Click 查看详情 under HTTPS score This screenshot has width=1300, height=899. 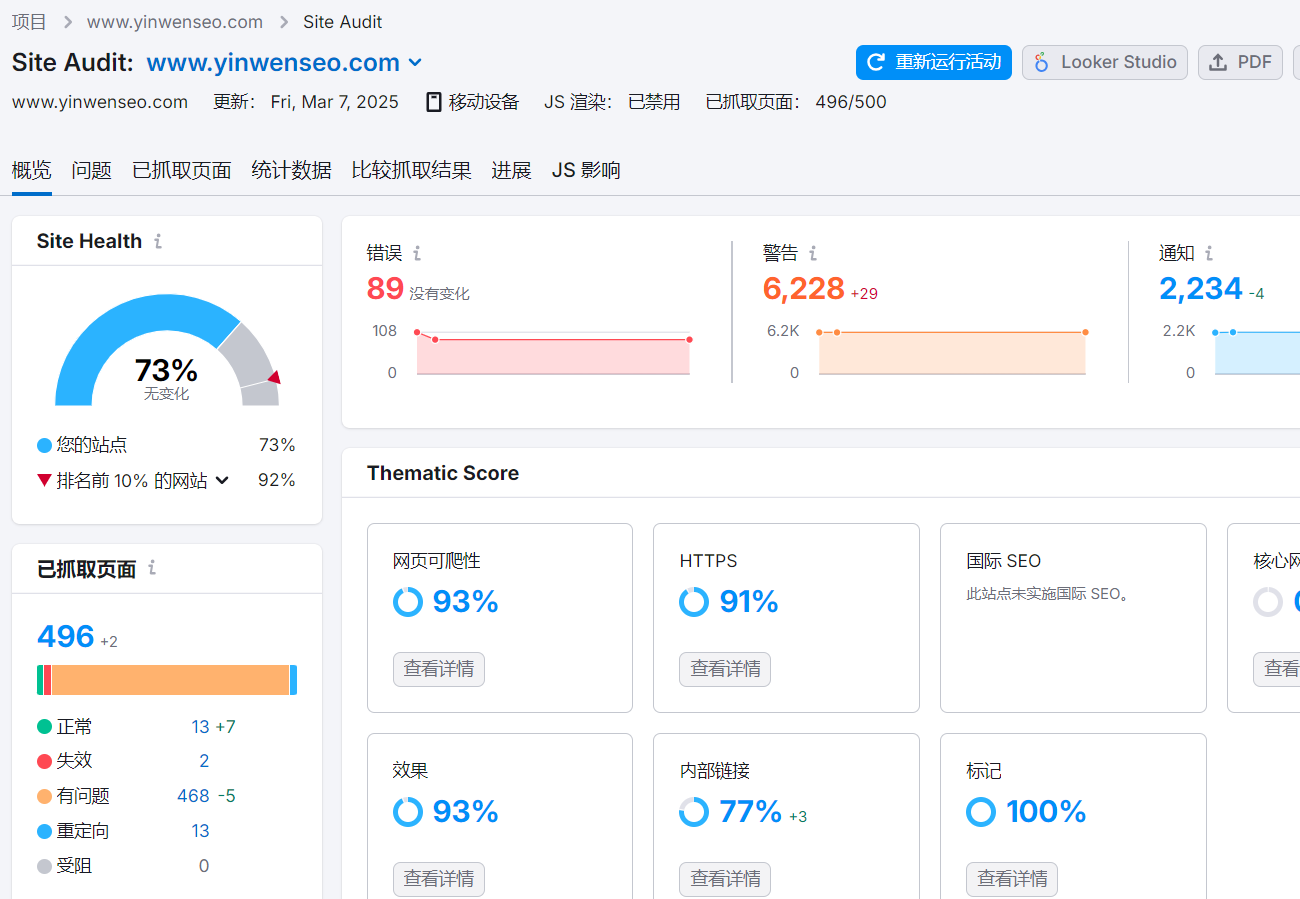(725, 669)
